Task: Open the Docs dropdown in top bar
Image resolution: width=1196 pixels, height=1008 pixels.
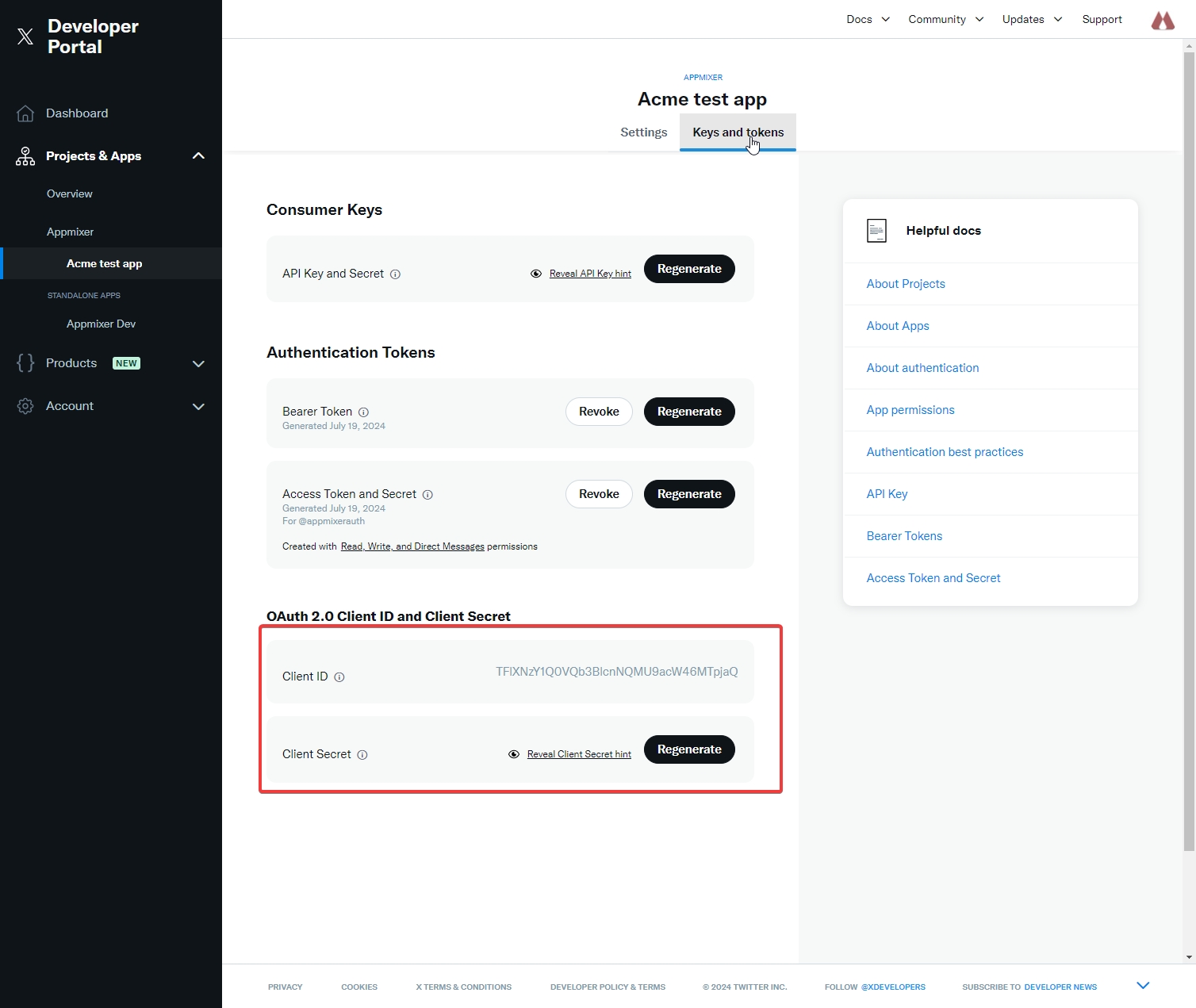Action: click(x=868, y=19)
